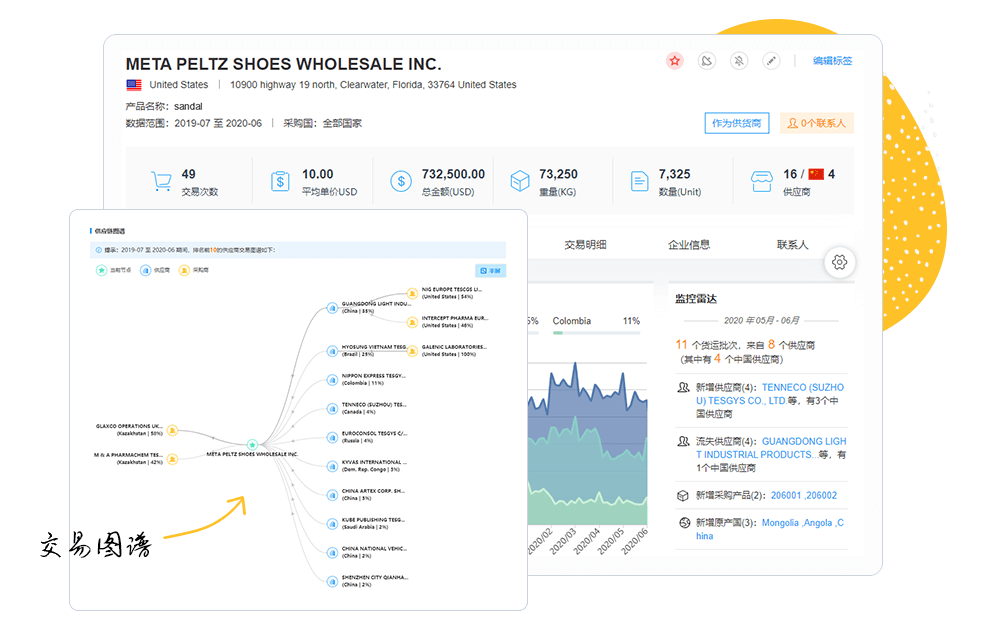Switch to the 交易明细 tab
Viewport: 987px width, 623px height.
585,245
